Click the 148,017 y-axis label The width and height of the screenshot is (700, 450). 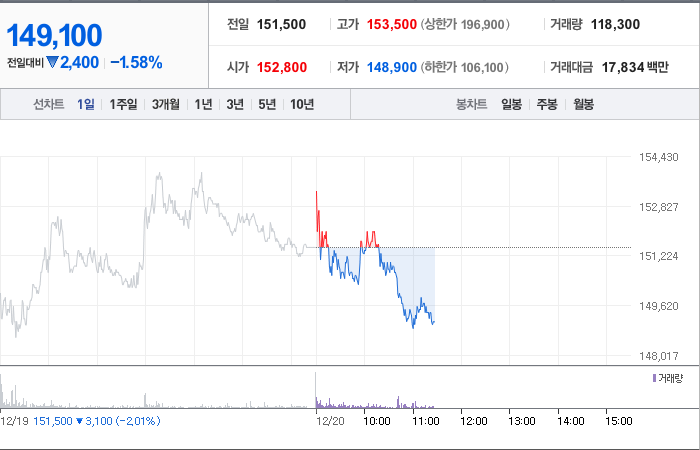658,356
